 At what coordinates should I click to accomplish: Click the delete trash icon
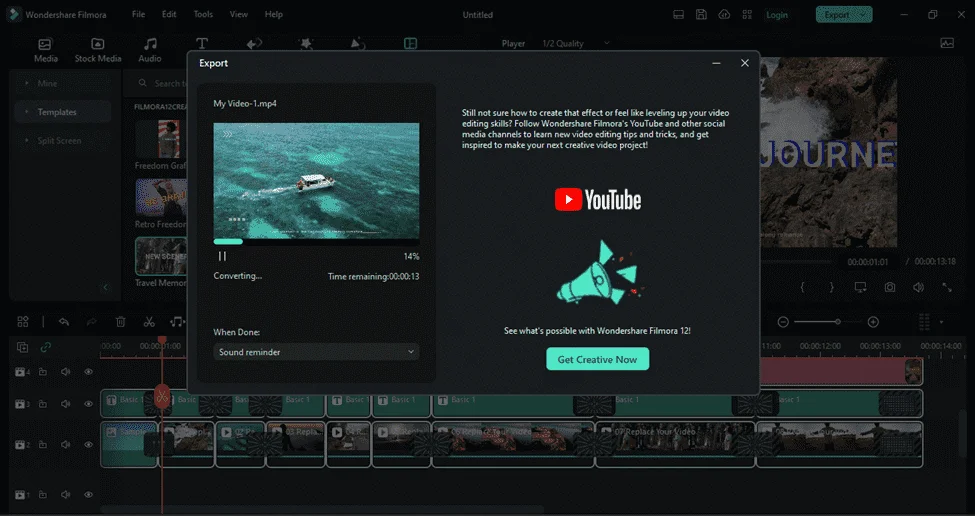pyautogui.click(x=121, y=321)
